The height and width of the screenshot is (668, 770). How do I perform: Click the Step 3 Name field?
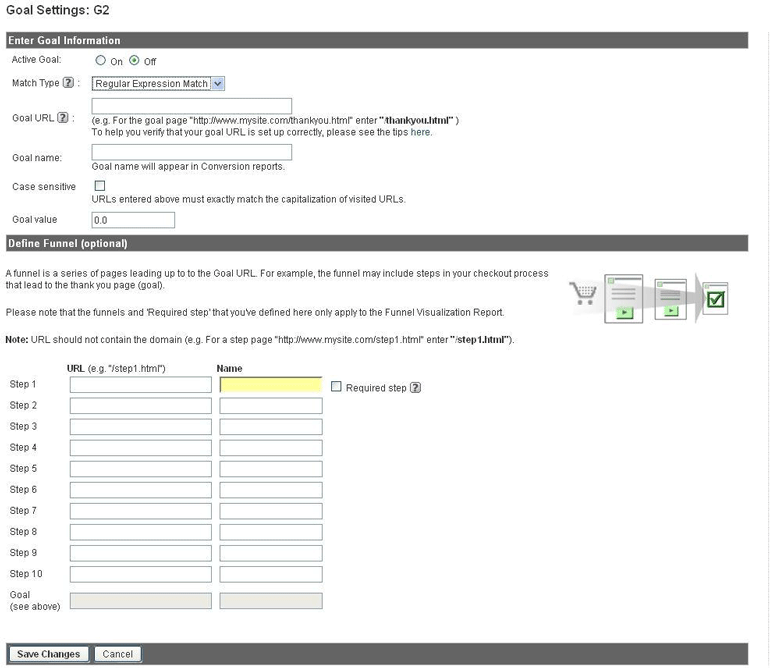(271, 427)
